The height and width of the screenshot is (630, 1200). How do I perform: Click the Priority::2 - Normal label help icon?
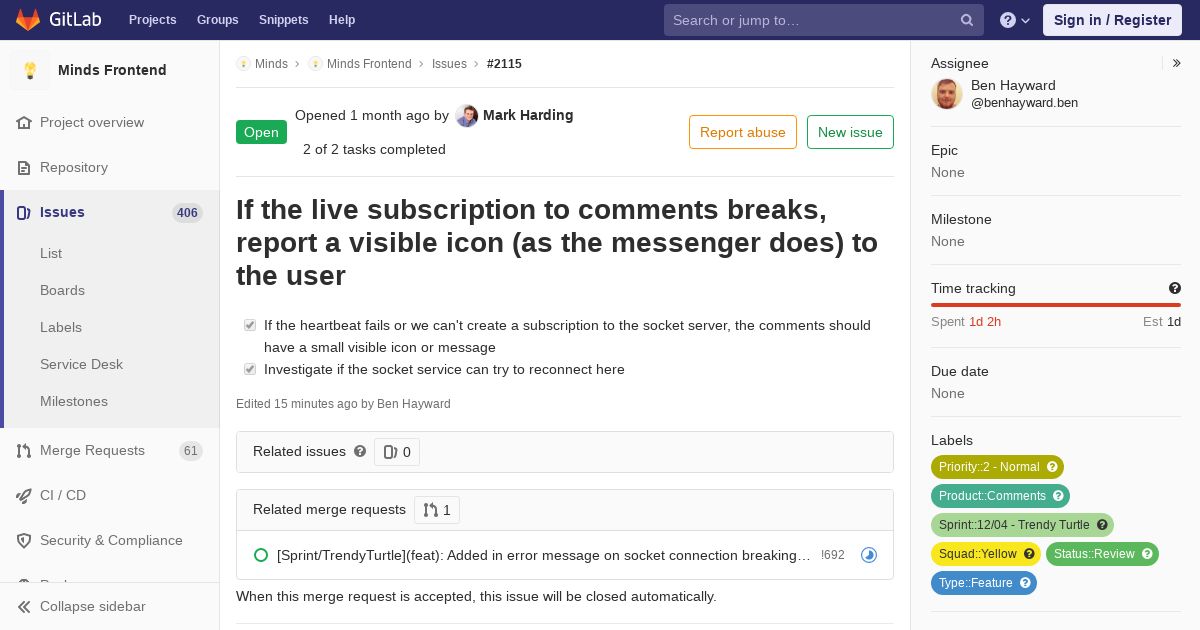(1052, 467)
